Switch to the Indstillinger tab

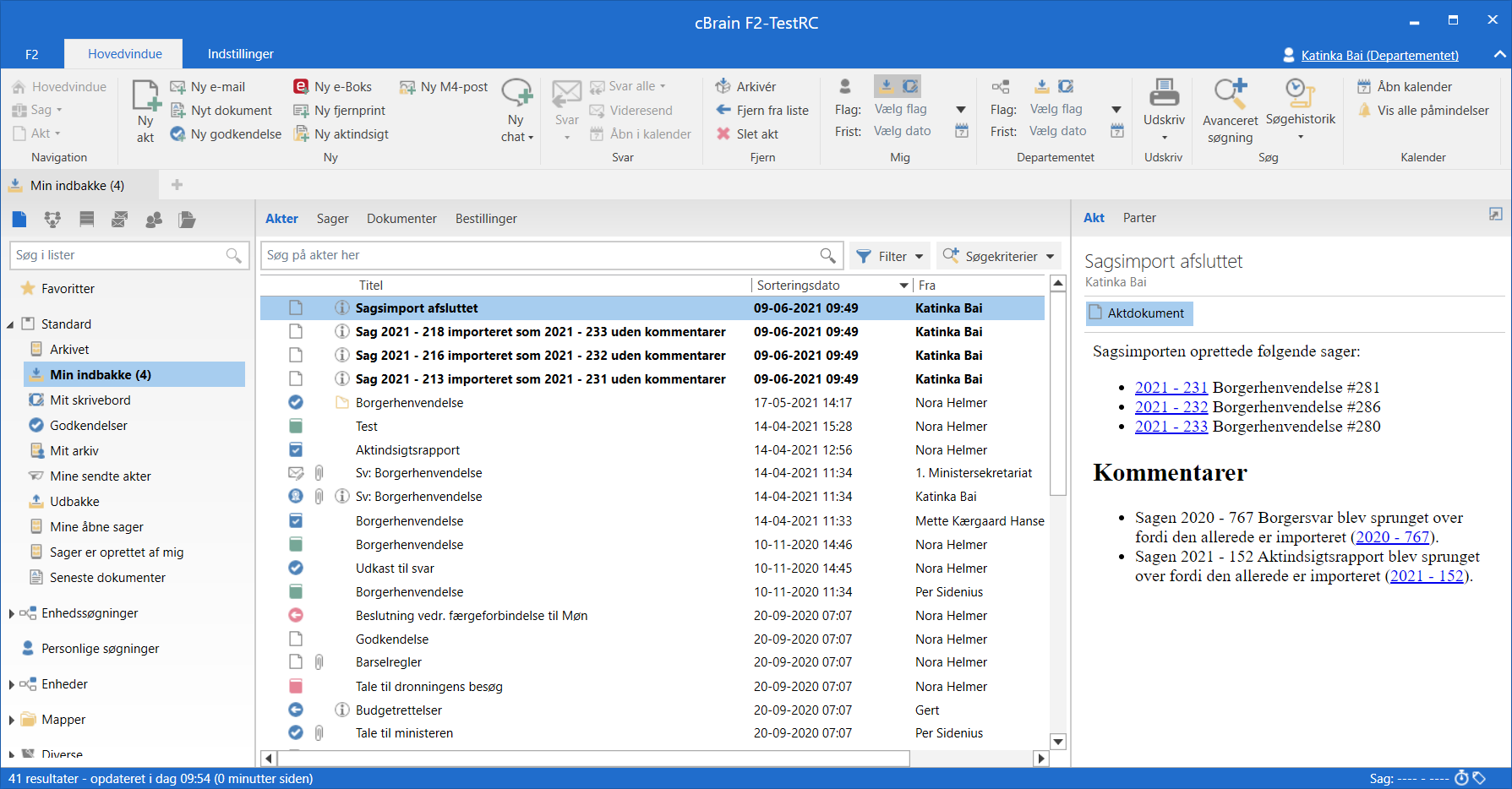click(x=241, y=54)
